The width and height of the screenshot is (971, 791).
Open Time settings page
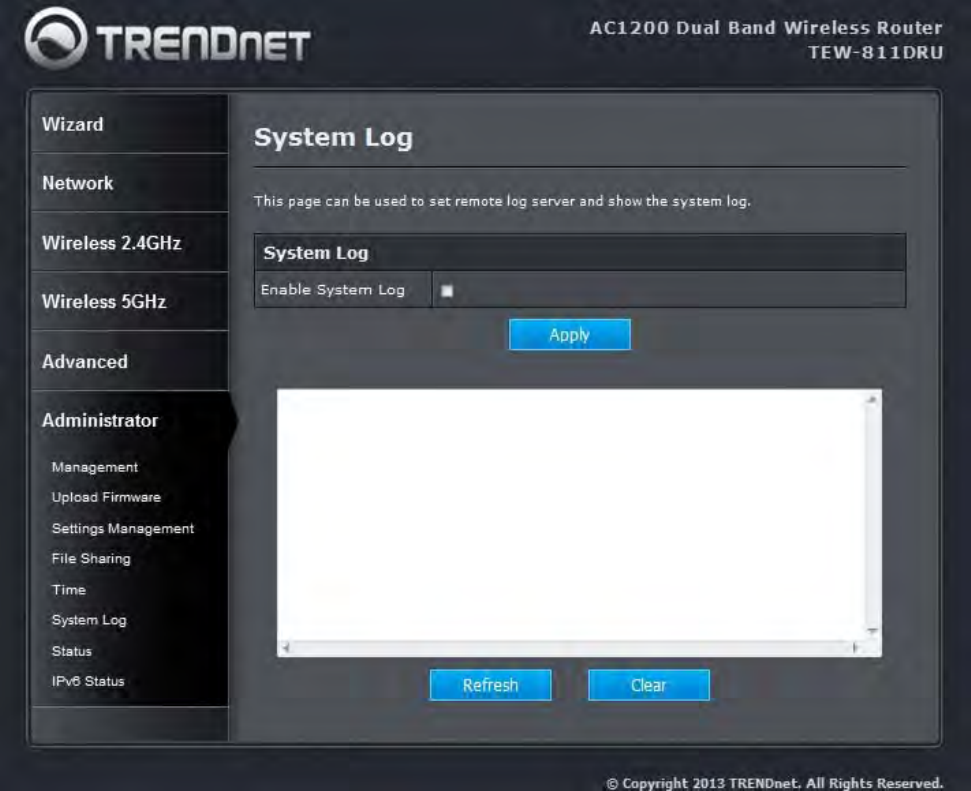[69, 590]
